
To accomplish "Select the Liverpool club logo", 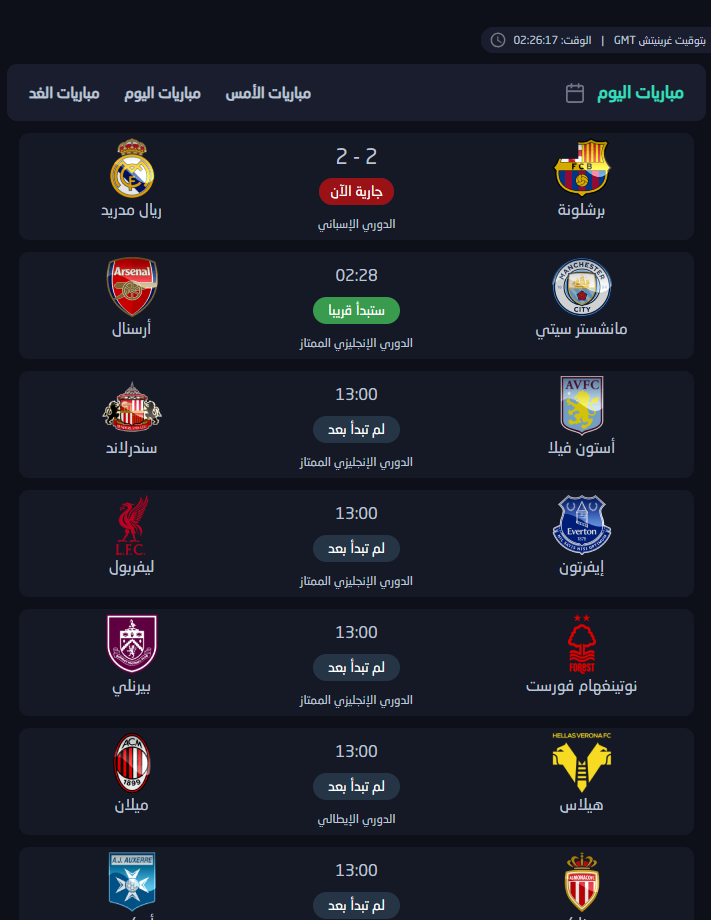I will (x=132, y=524).
